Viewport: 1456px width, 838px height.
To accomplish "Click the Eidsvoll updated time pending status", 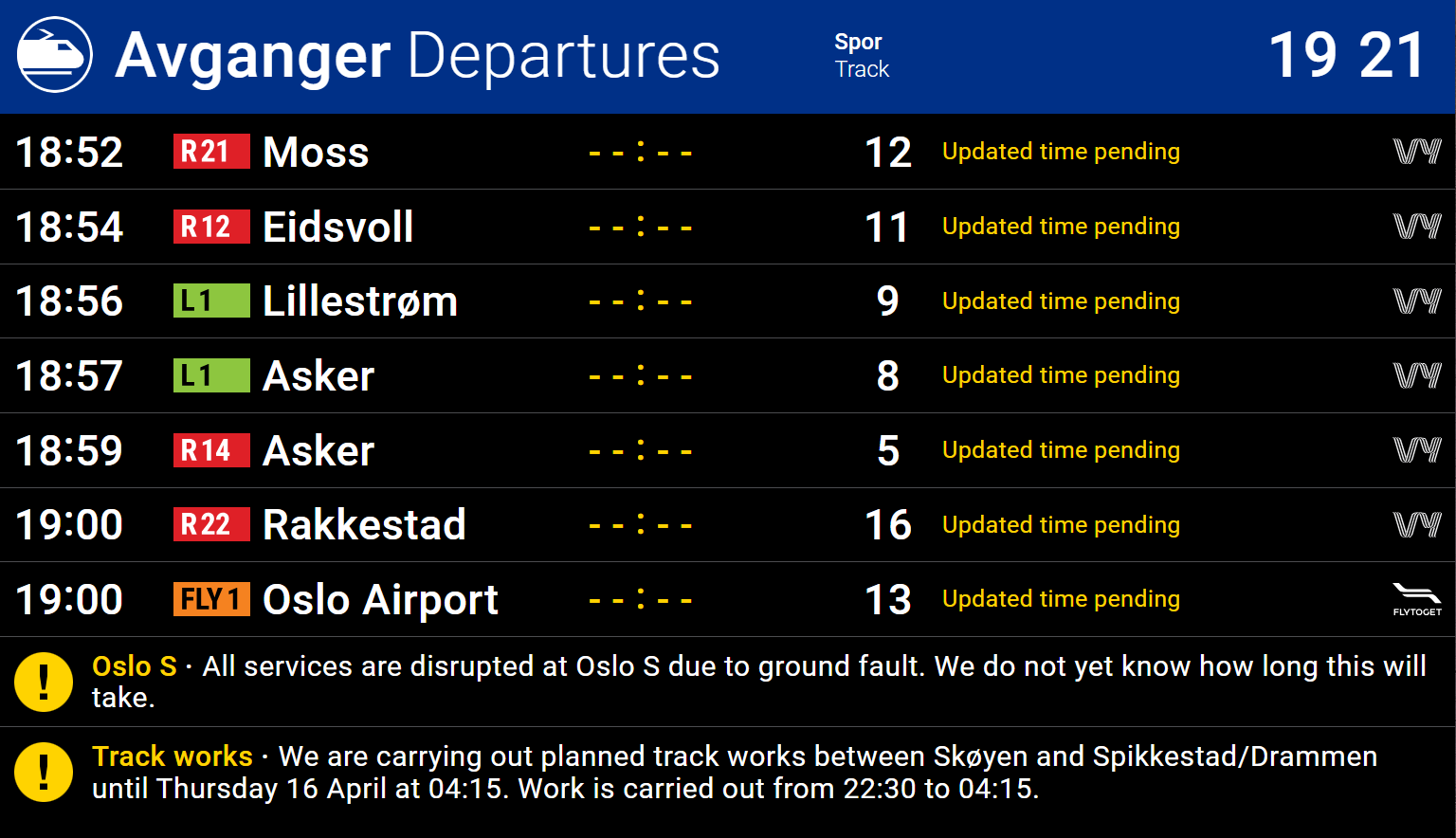I will pyautogui.click(x=1061, y=227).
